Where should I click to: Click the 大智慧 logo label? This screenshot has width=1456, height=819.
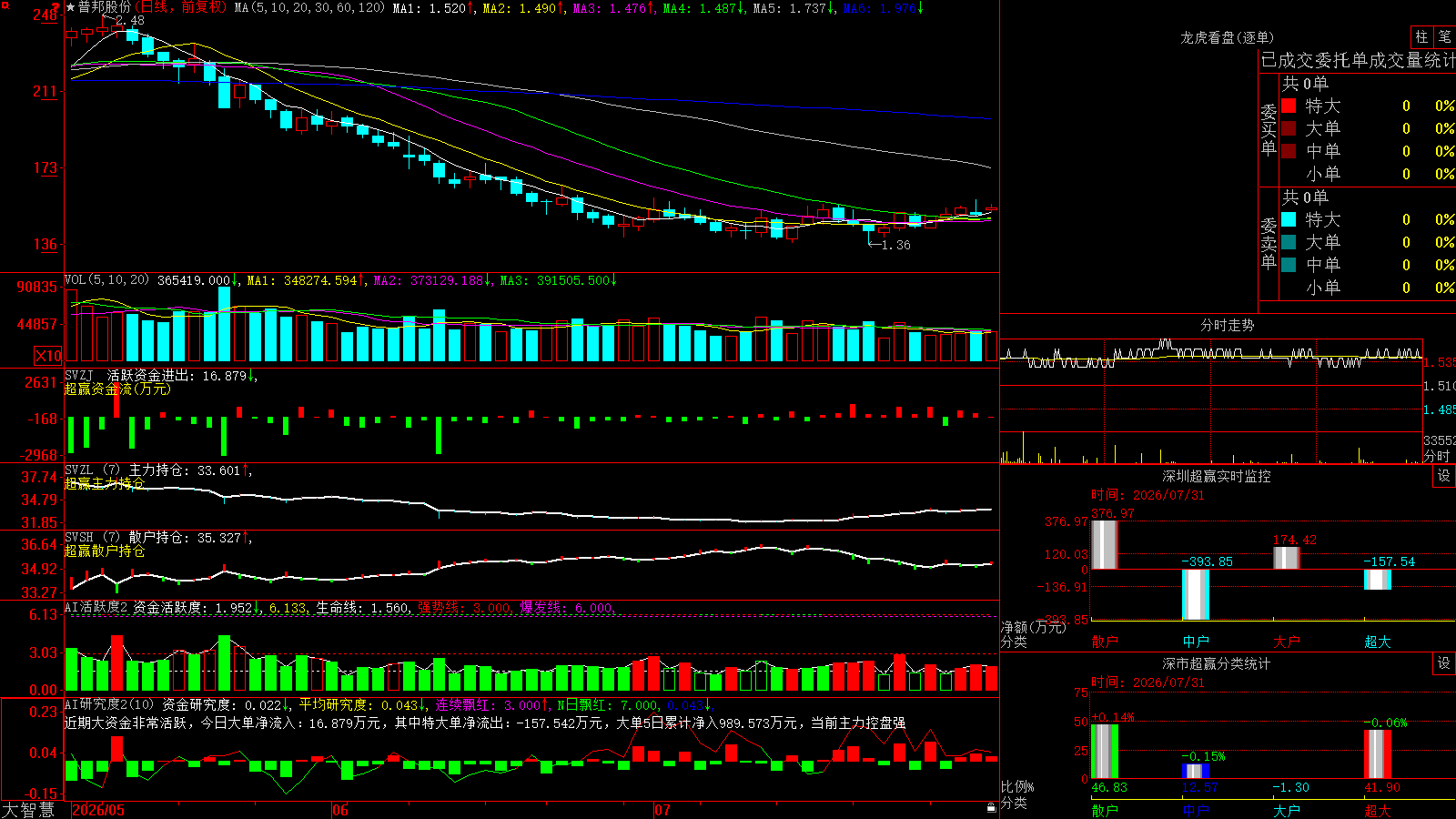28,809
